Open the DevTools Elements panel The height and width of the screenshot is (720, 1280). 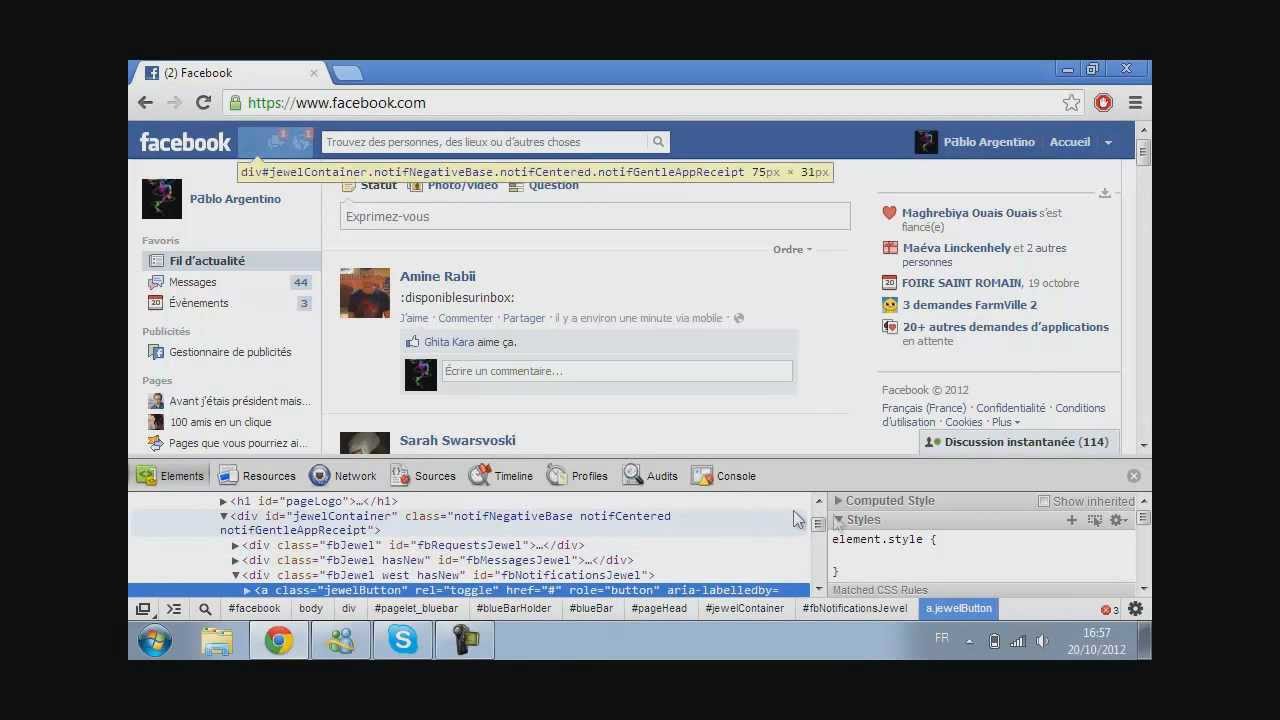point(172,476)
